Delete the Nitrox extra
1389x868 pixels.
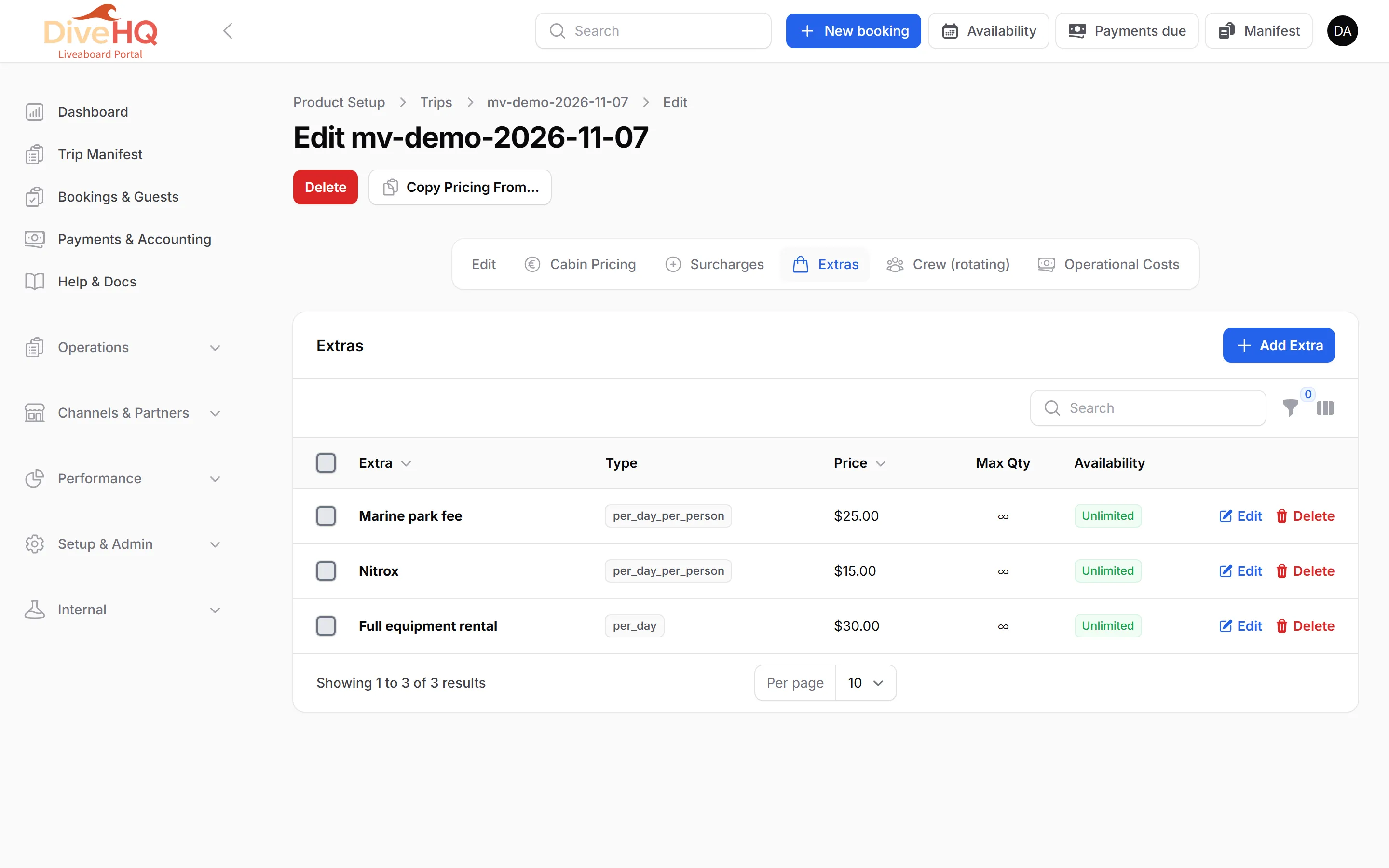(1305, 571)
